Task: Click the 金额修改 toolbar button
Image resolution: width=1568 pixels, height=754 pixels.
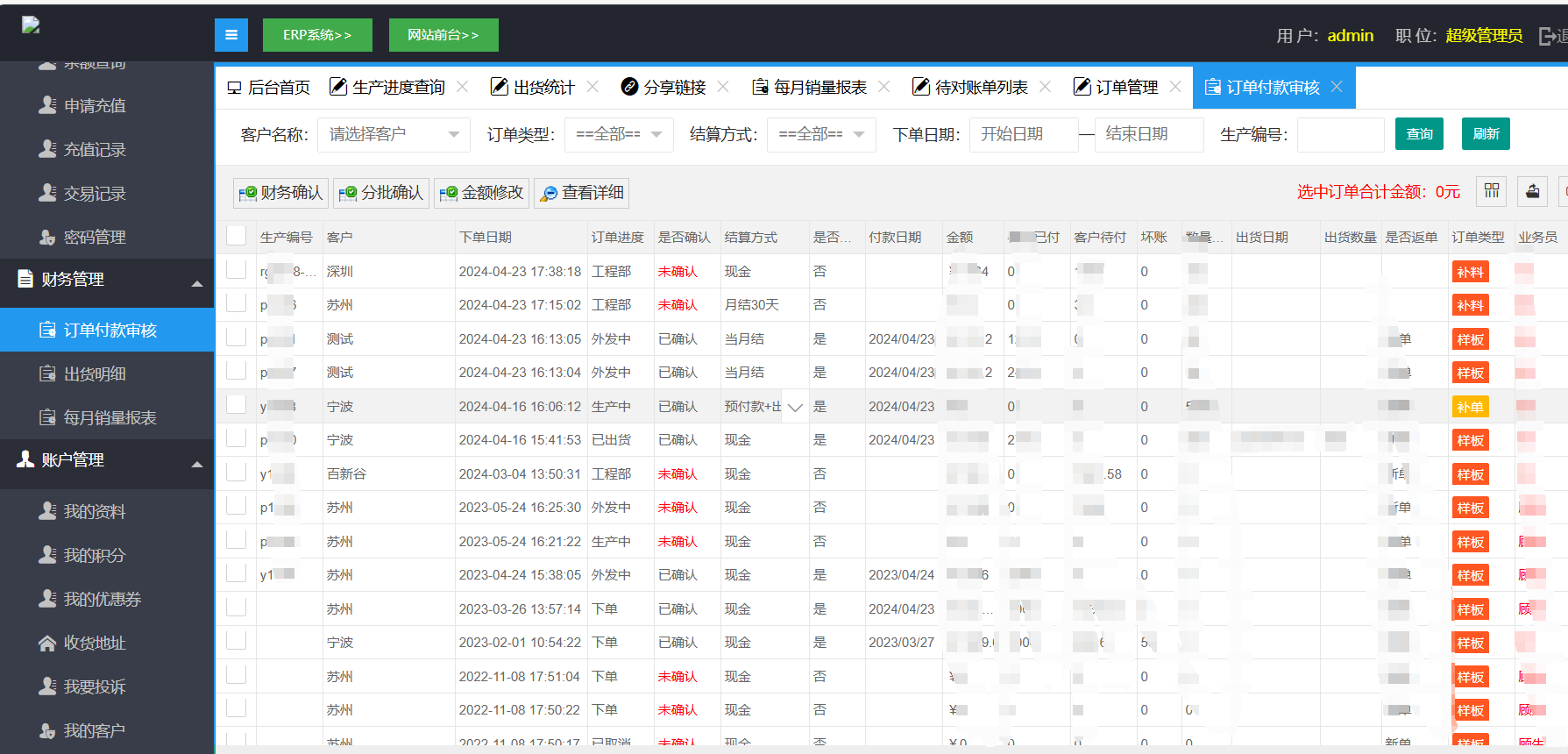Action: (x=482, y=193)
